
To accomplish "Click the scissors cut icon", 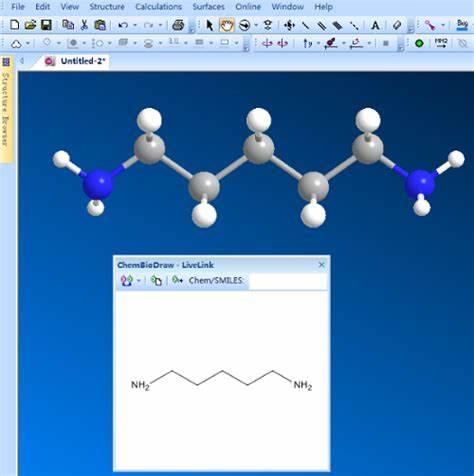I will (x=84, y=25).
